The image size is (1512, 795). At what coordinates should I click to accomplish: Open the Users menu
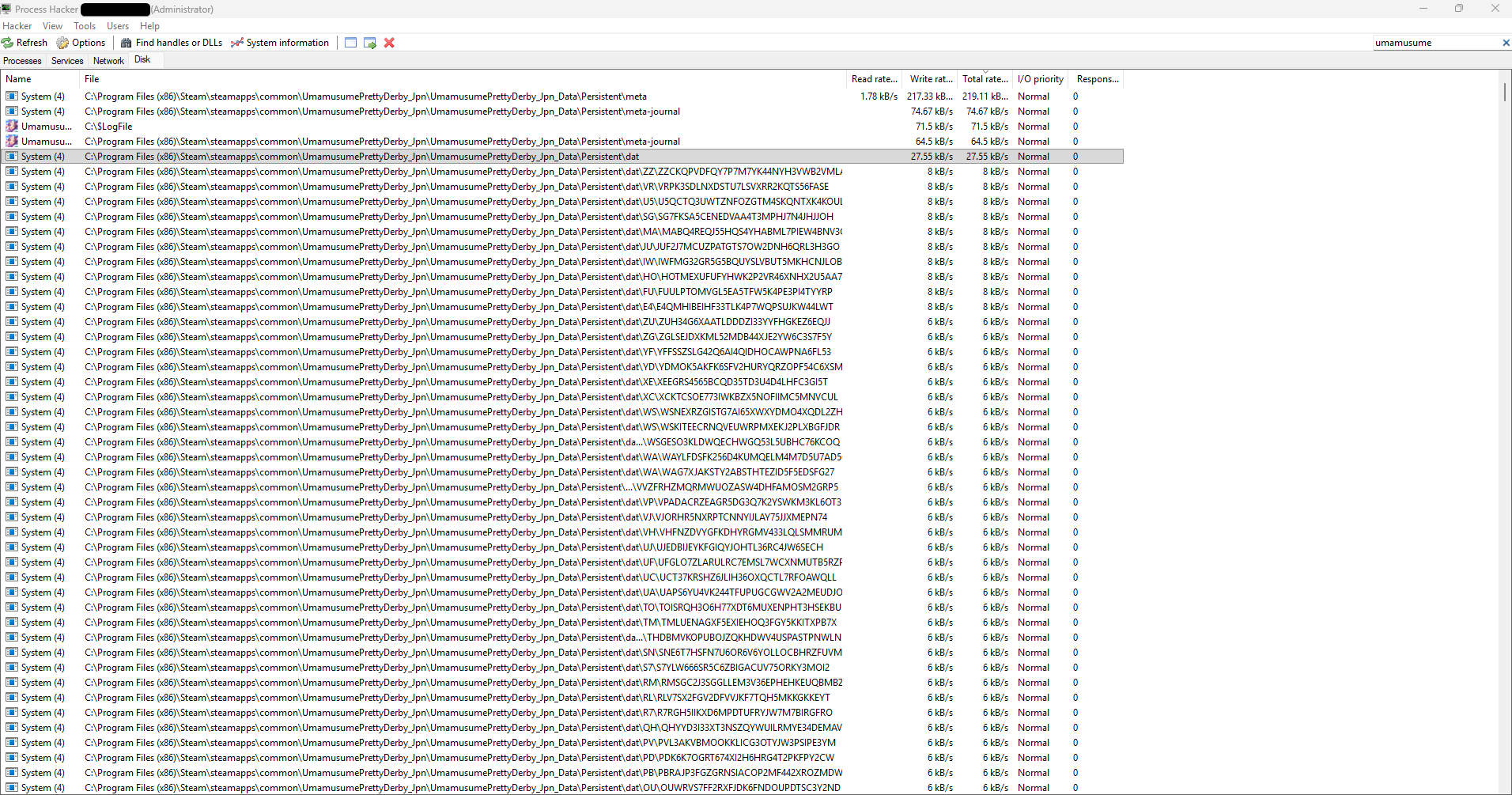pyautogui.click(x=118, y=26)
